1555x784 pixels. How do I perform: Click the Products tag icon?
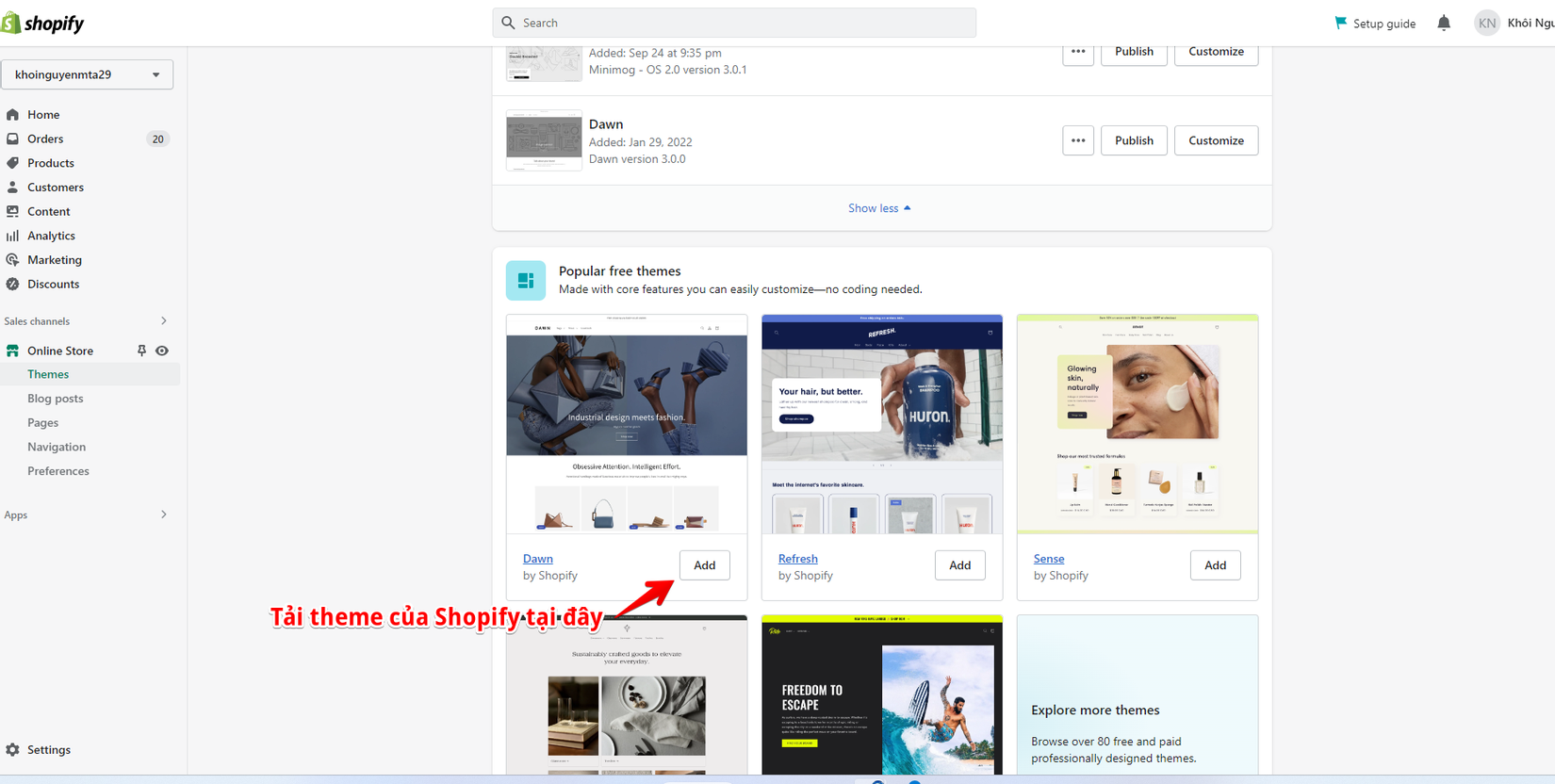(x=12, y=163)
